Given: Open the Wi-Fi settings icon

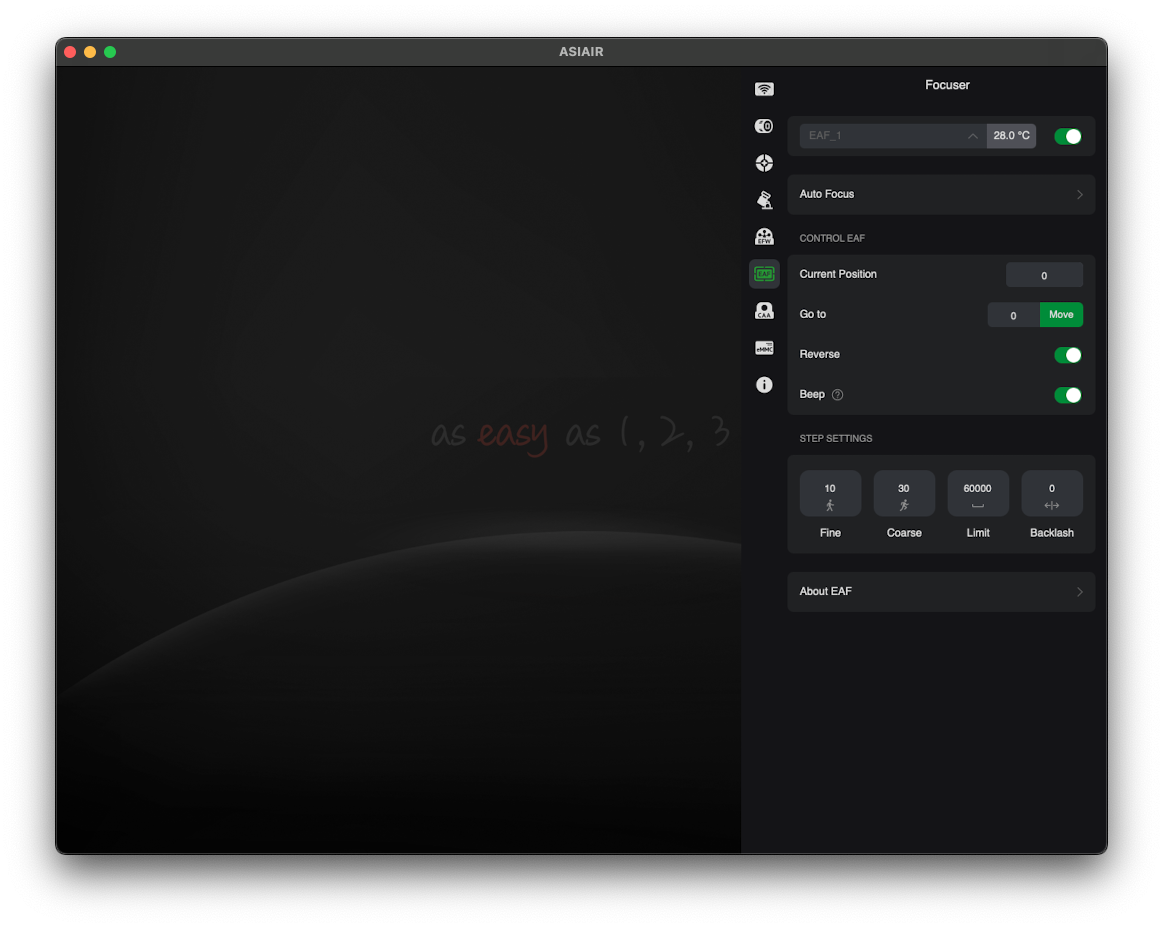Looking at the screenshot, I should click(x=764, y=89).
